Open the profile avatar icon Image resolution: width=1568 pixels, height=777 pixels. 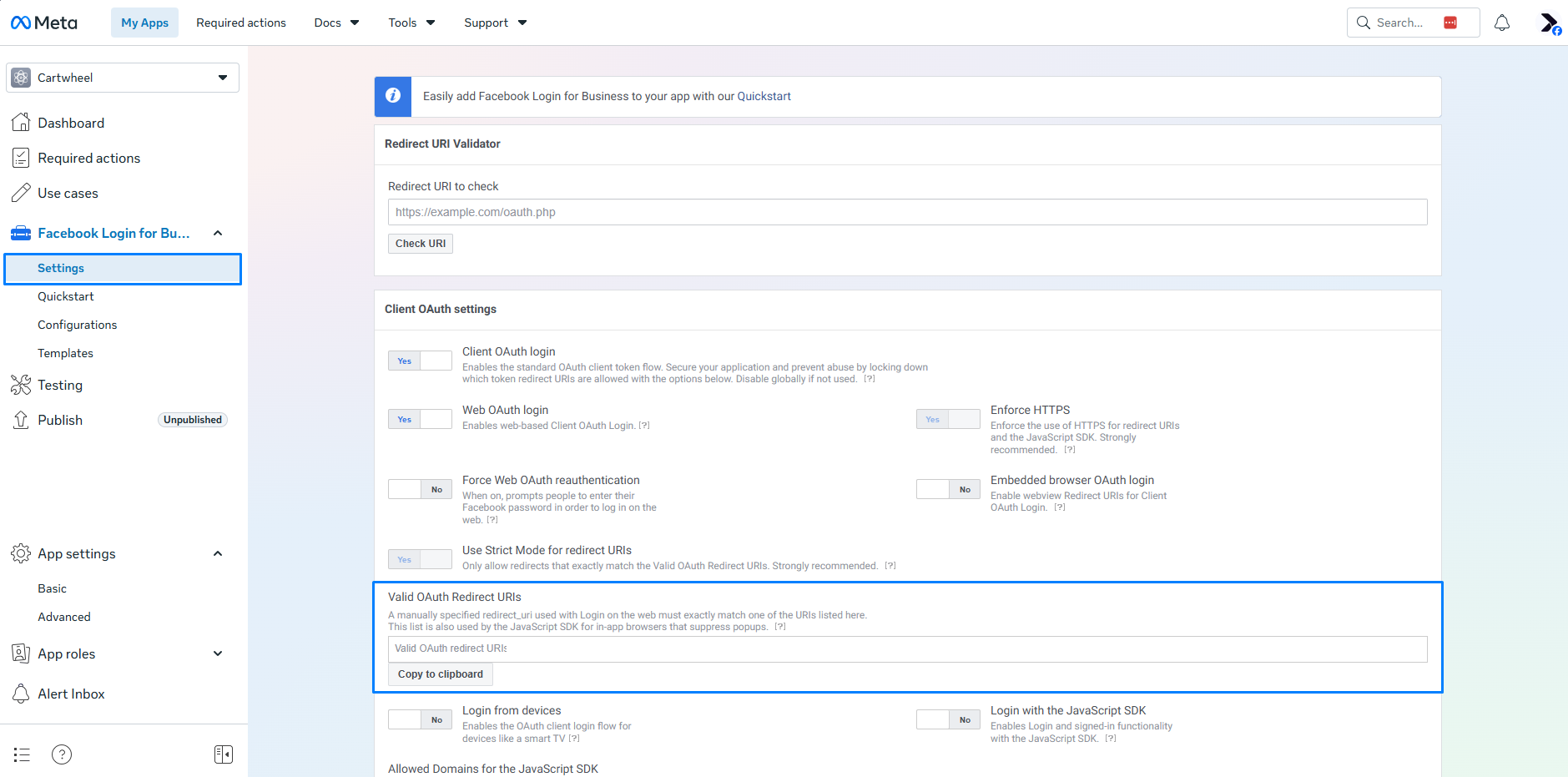(x=1550, y=23)
